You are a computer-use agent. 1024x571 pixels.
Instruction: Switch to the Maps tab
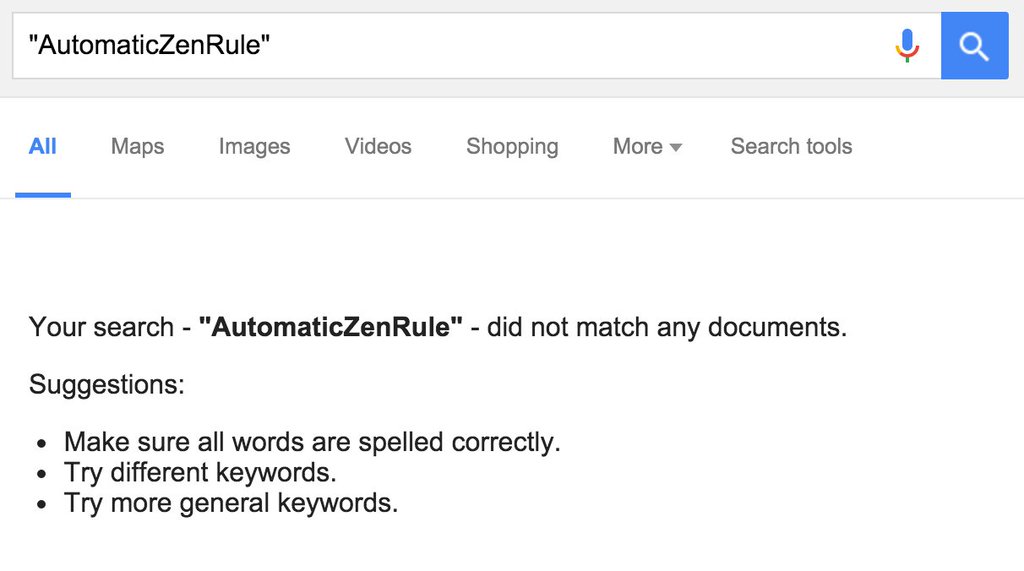137,146
